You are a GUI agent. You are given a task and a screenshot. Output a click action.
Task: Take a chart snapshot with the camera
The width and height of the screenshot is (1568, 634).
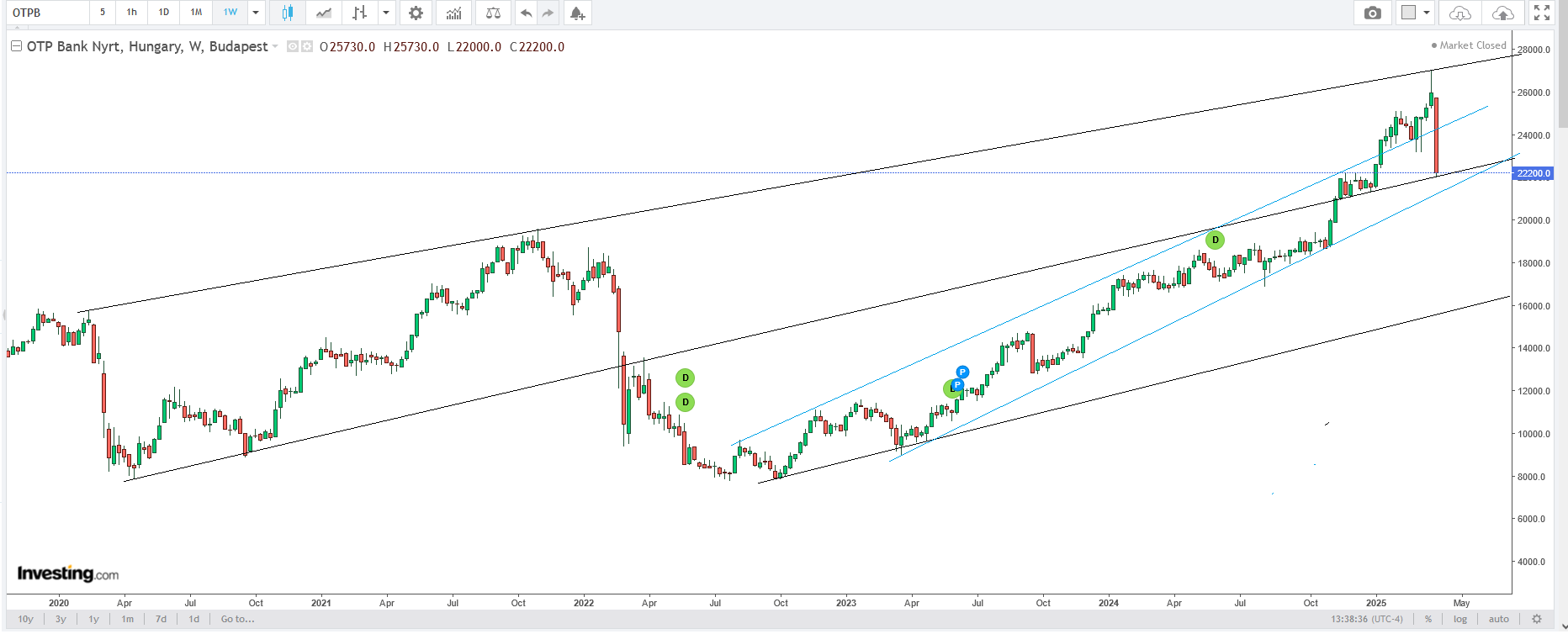click(x=1373, y=13)
